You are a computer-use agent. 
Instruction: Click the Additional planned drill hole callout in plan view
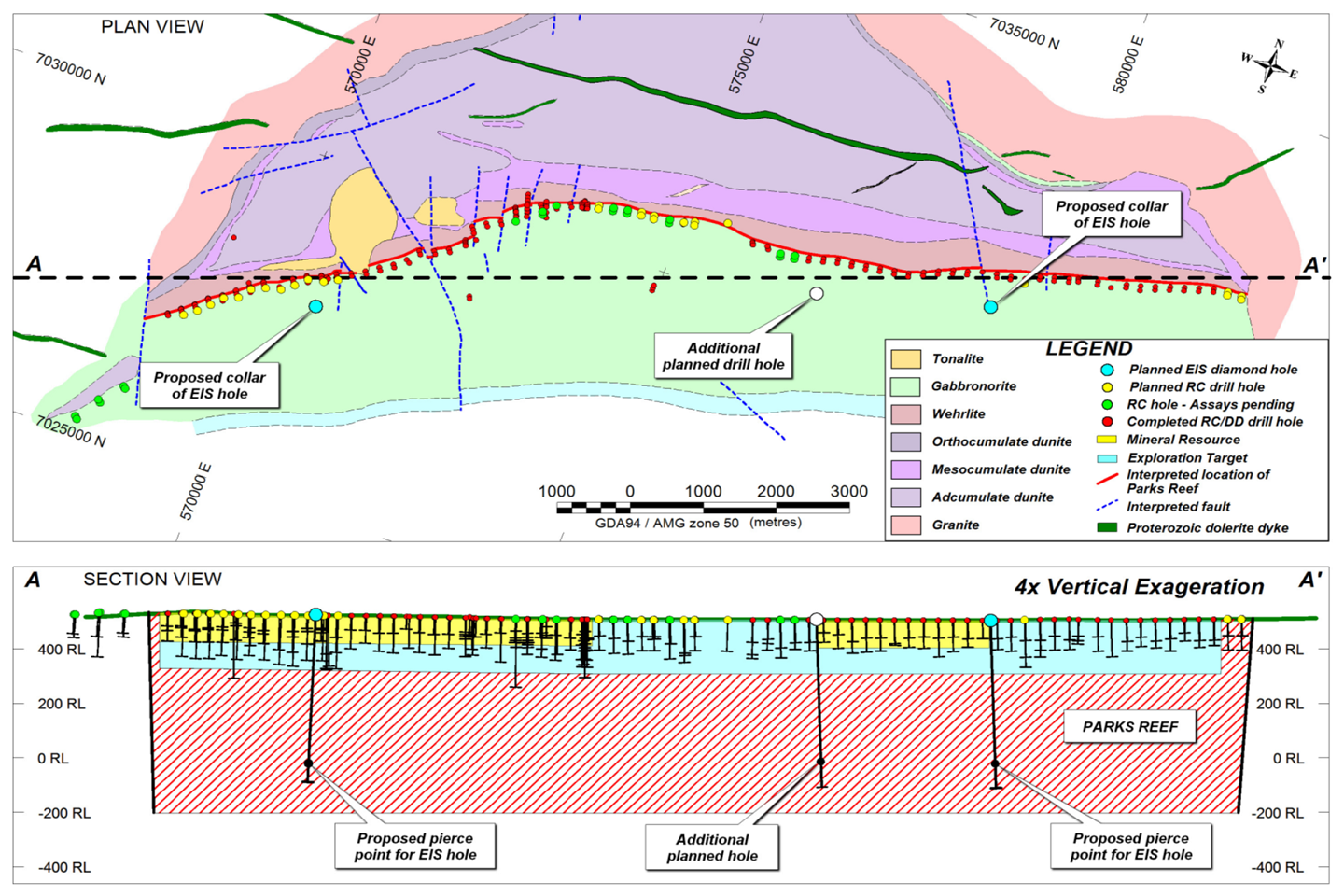(x=723, y=357)
